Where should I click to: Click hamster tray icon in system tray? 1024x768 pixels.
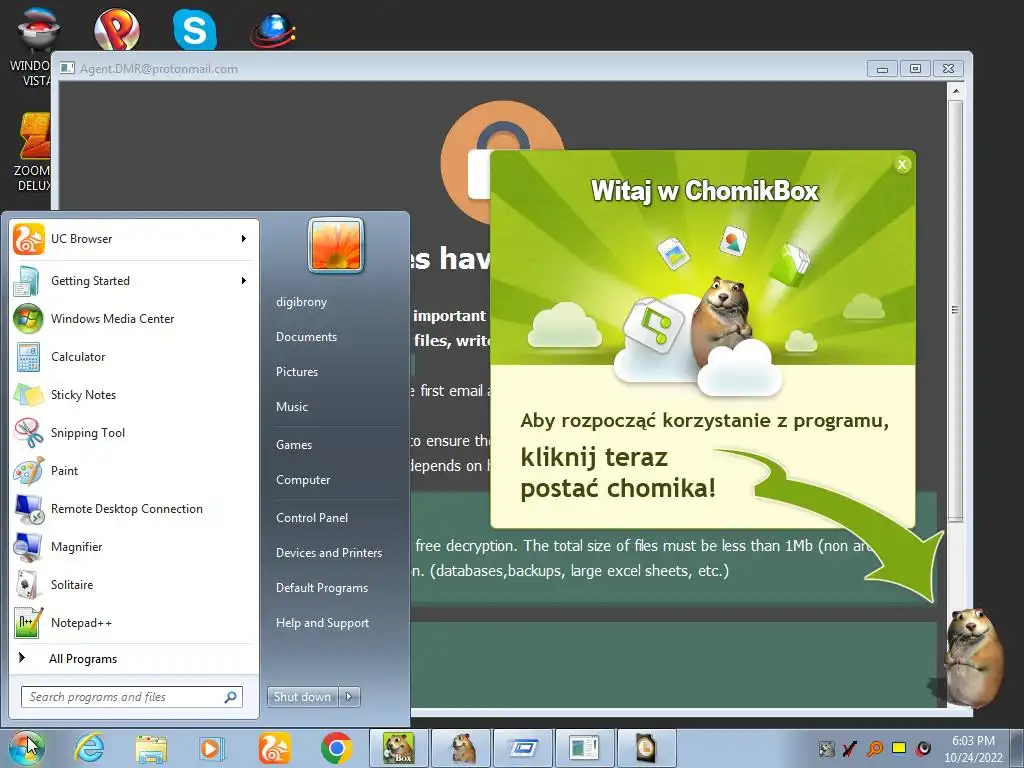click(827, 748)
